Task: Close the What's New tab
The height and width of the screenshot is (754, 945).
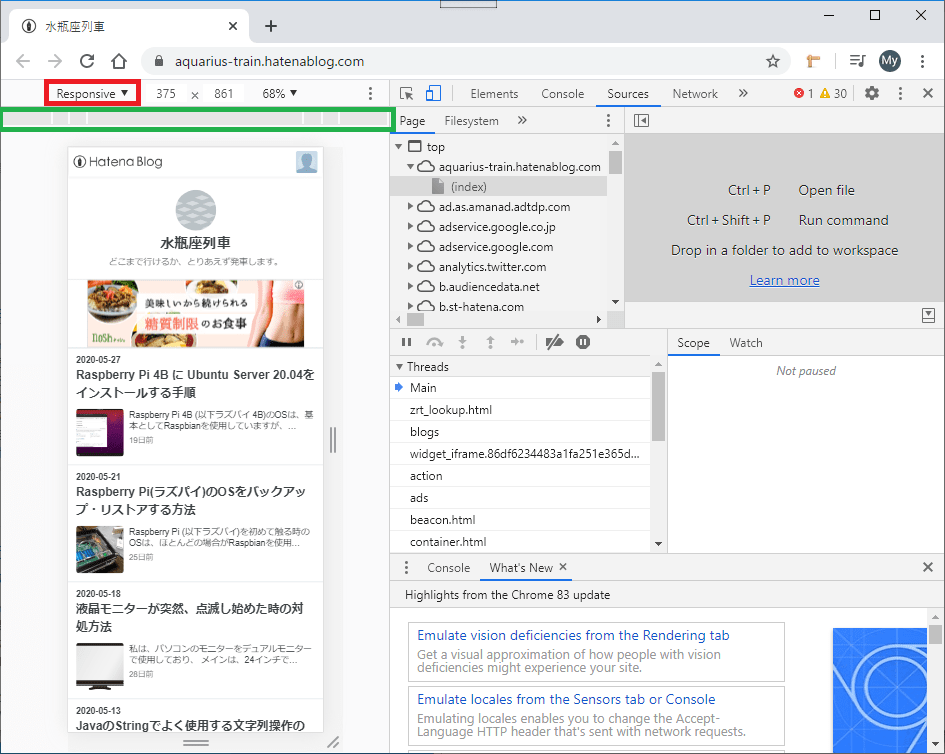Action: click(x=563, y=567)
